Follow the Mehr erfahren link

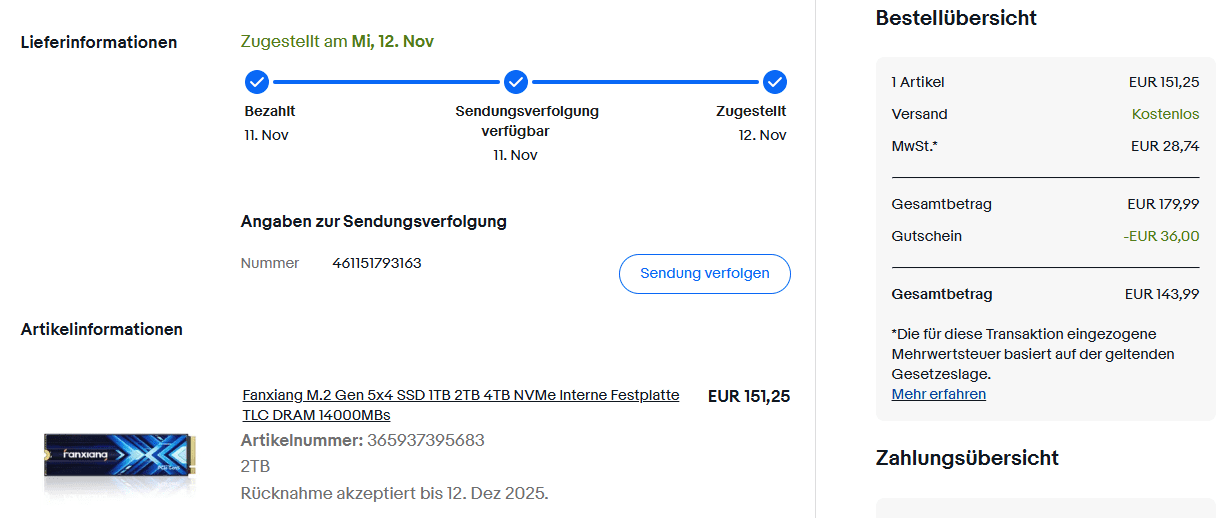[x=938, y=394]
